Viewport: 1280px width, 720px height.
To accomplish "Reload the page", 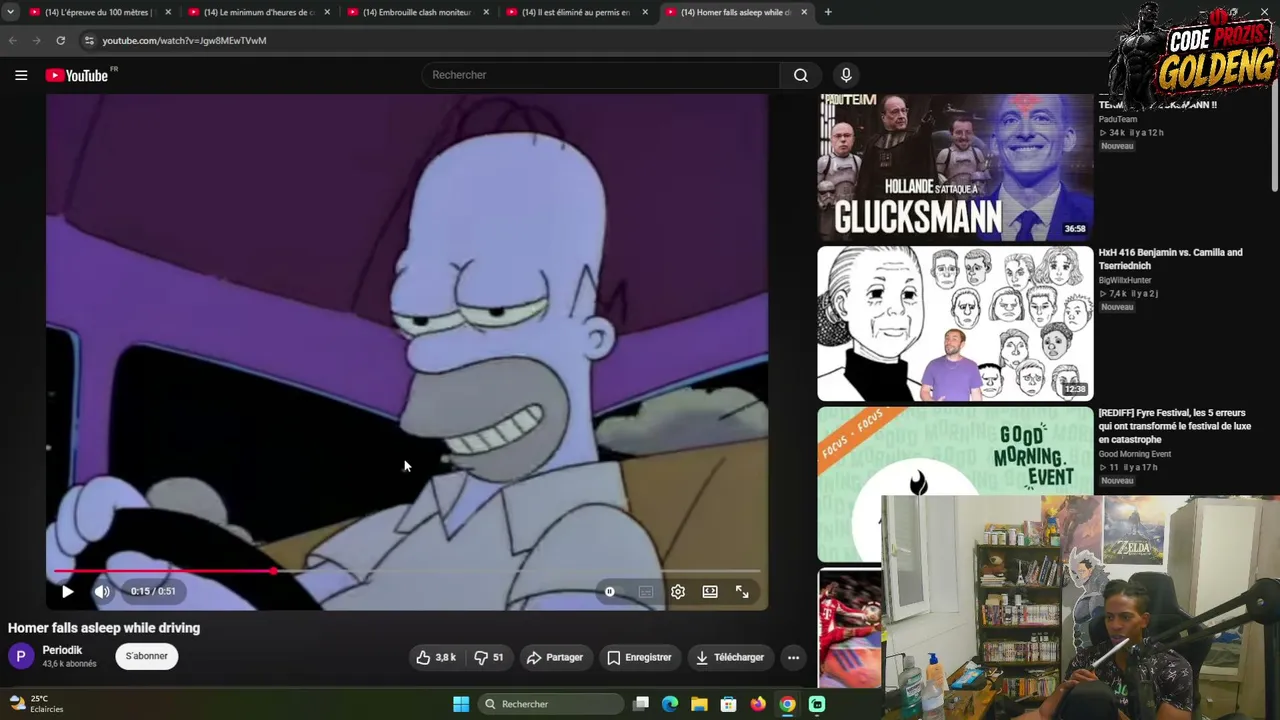I will point(61,40).
